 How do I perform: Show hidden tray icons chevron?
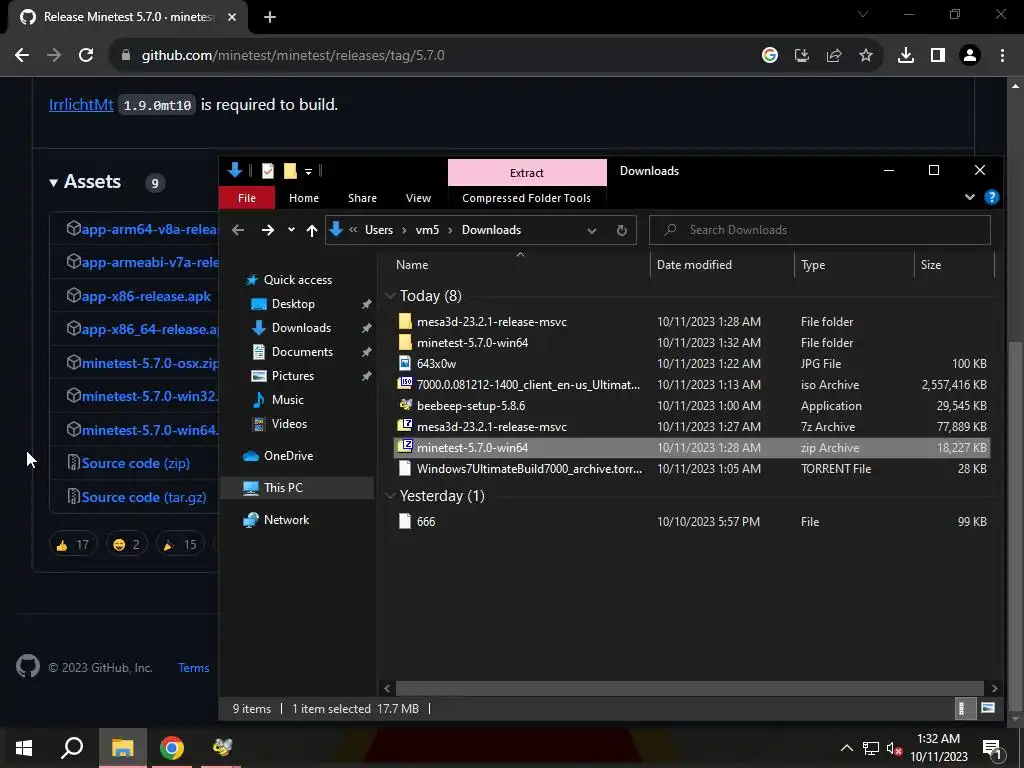point(846,748)
